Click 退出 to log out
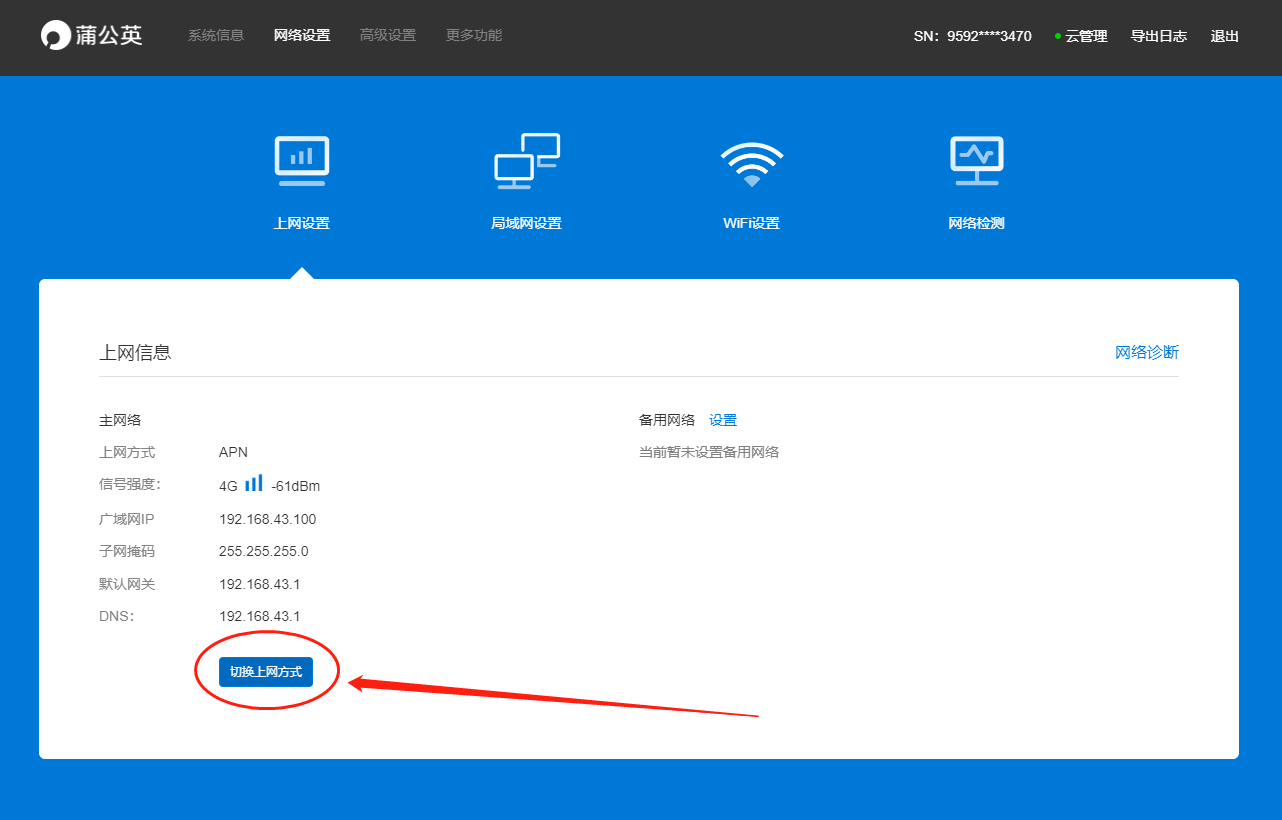The height and width of the screenshot is (820, 1282). click(x=1225, y=36)
